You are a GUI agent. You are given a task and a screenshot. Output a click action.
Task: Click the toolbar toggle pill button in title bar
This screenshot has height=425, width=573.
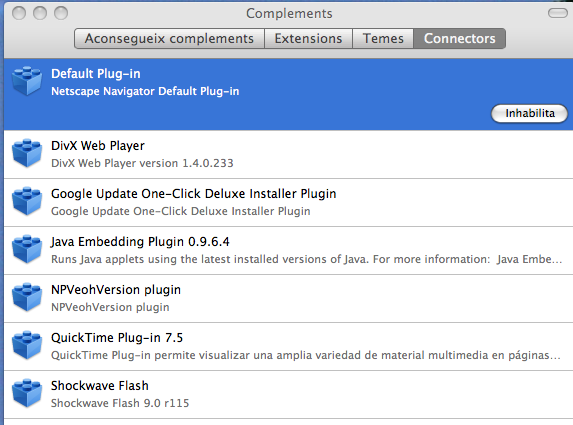click(x=558, y=13)
